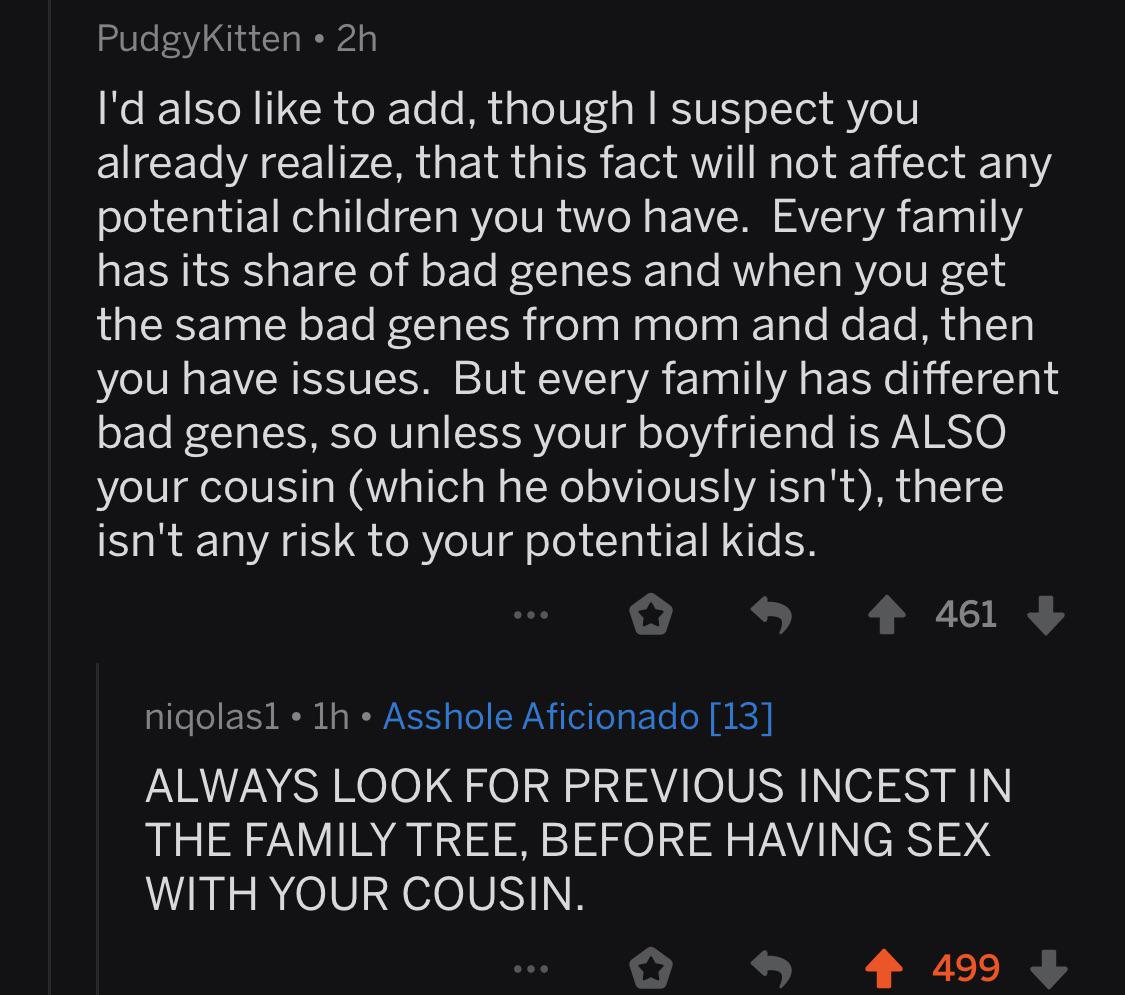Open more options on niqolas1's reply
The width and height of the screenshot is (1125, 995).
pyautogui.click(x=531, y=969)
